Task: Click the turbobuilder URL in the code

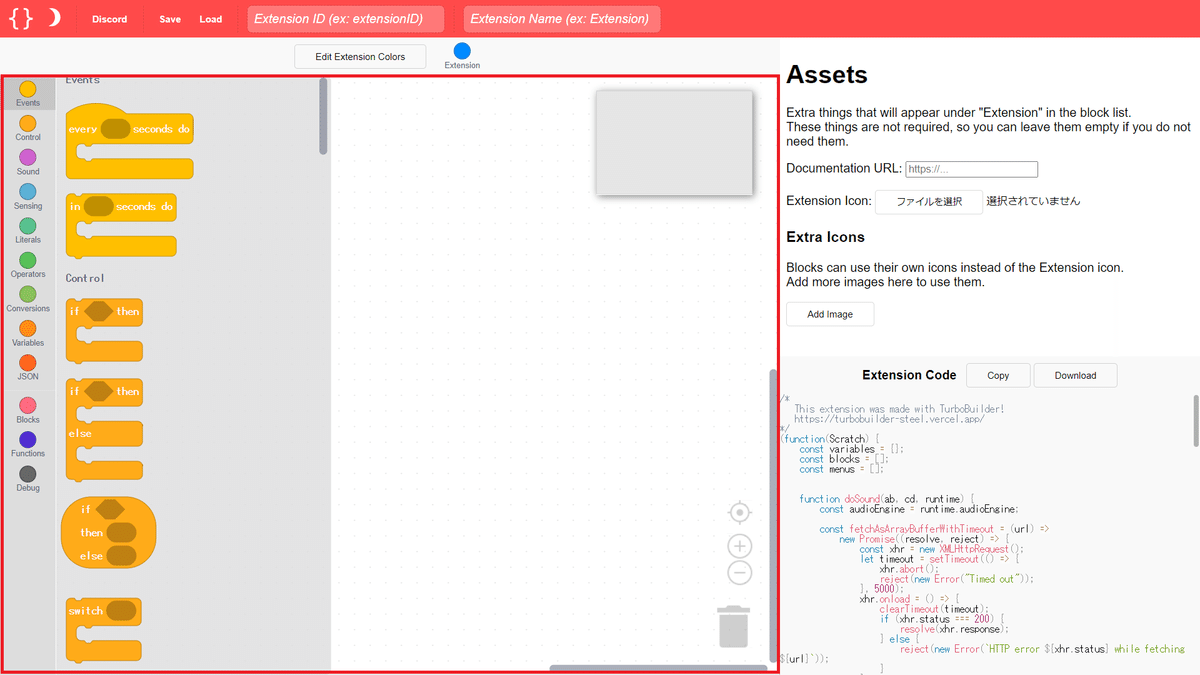Action: 889,419
